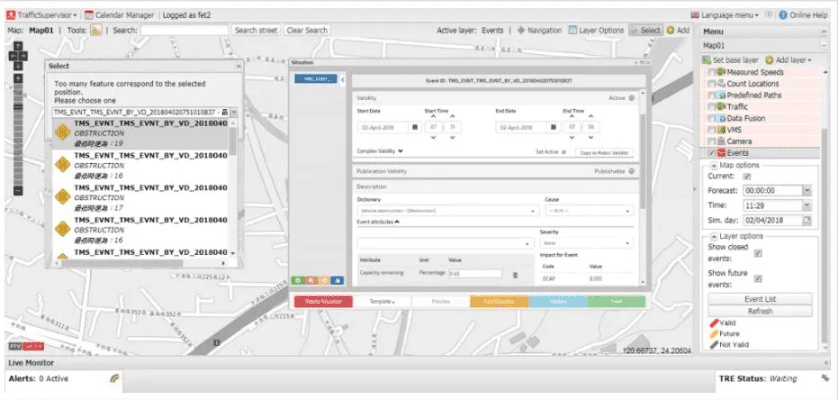
Task: Click the Search street button
Action: tap(255, 31)
